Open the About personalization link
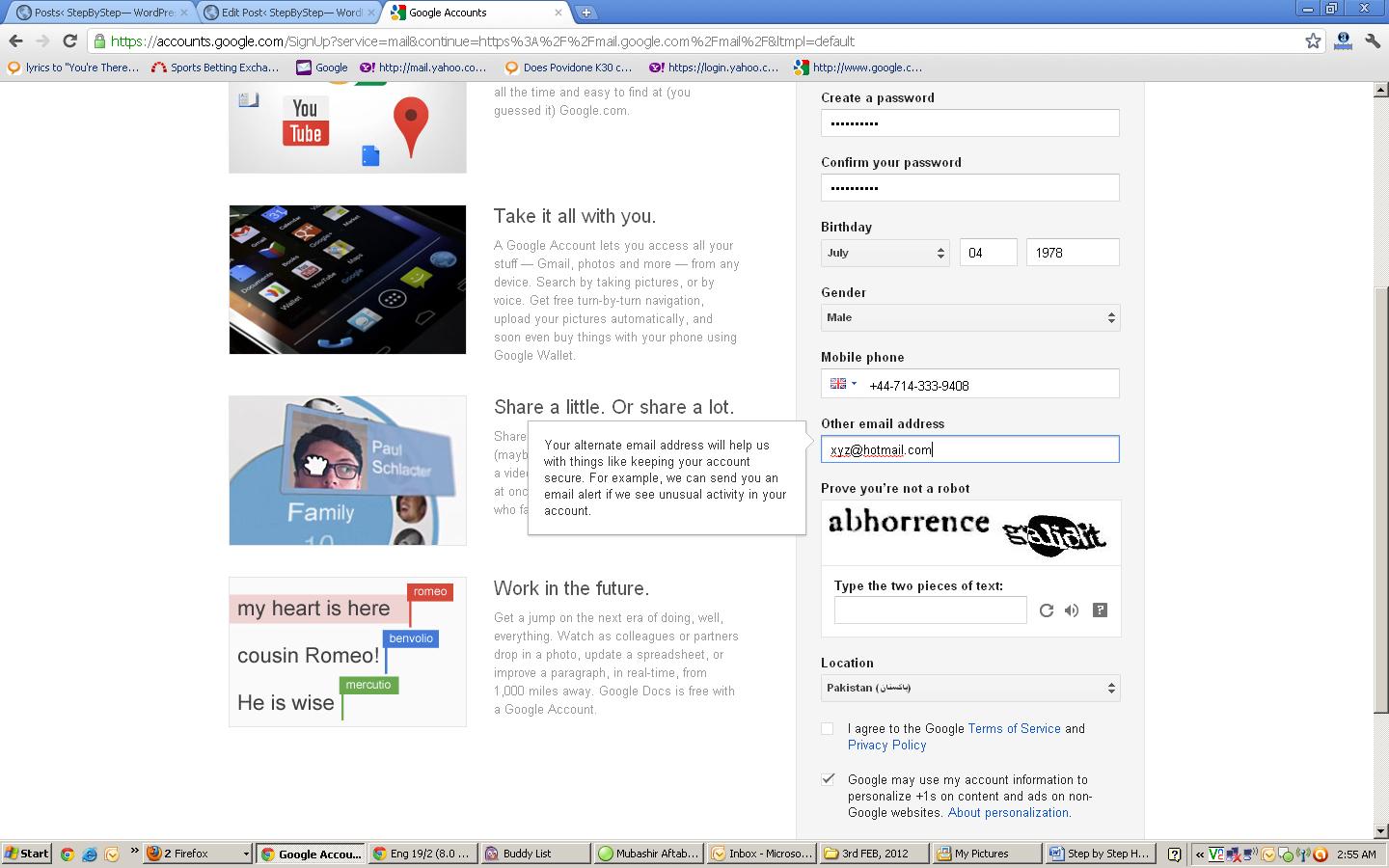The width and height of the screenshot is (1389, 868). pyautogui.click(x=1008, y=813)
